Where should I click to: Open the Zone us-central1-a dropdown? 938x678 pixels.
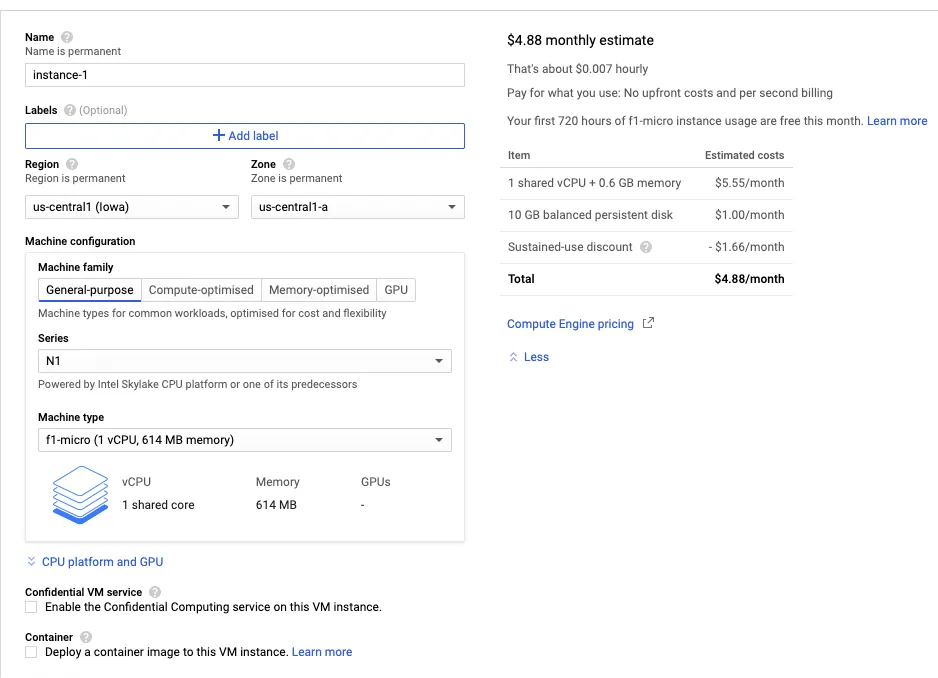(x=357, y=207)
